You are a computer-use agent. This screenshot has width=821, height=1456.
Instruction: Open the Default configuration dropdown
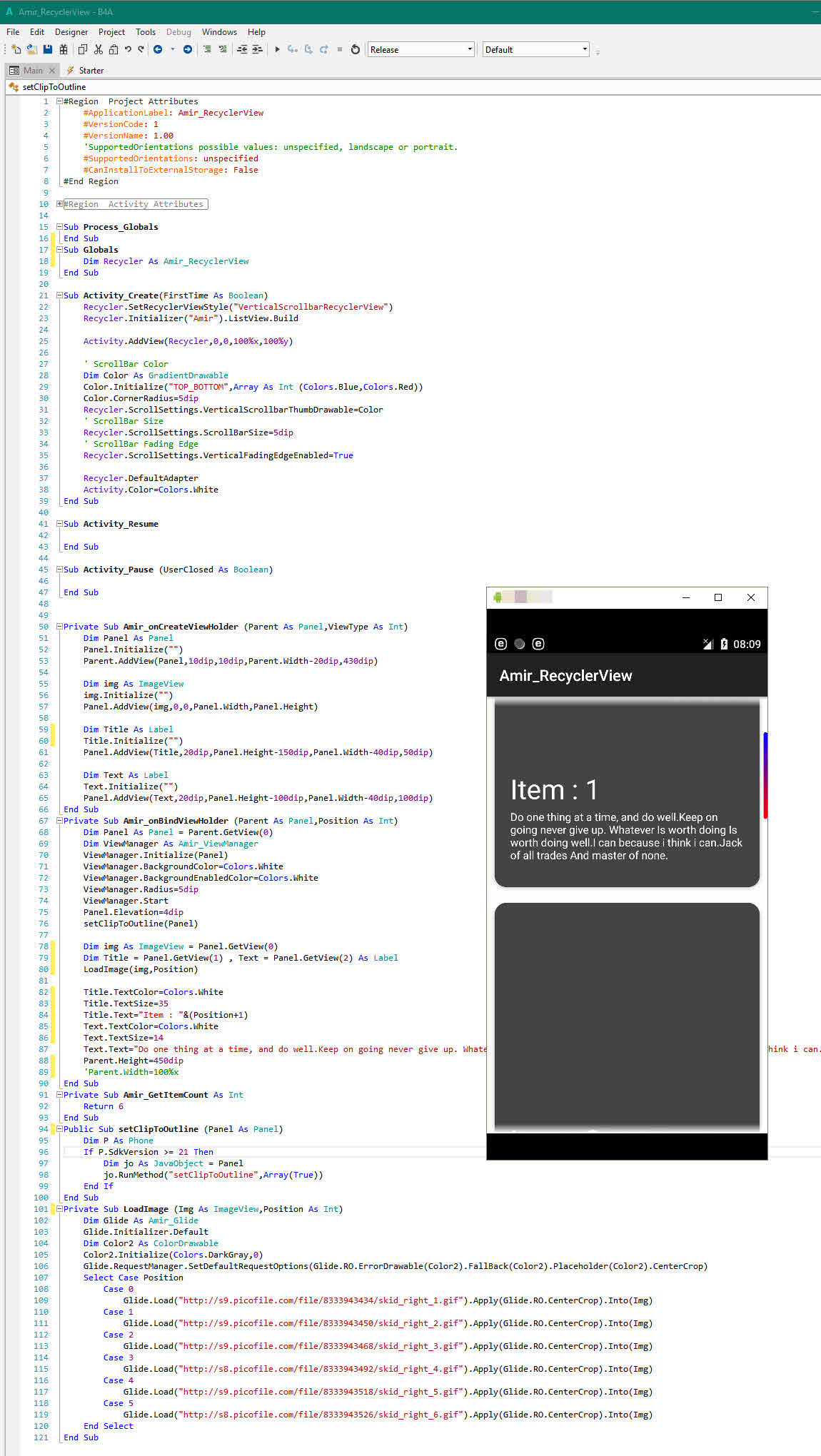tap(536, 49)
